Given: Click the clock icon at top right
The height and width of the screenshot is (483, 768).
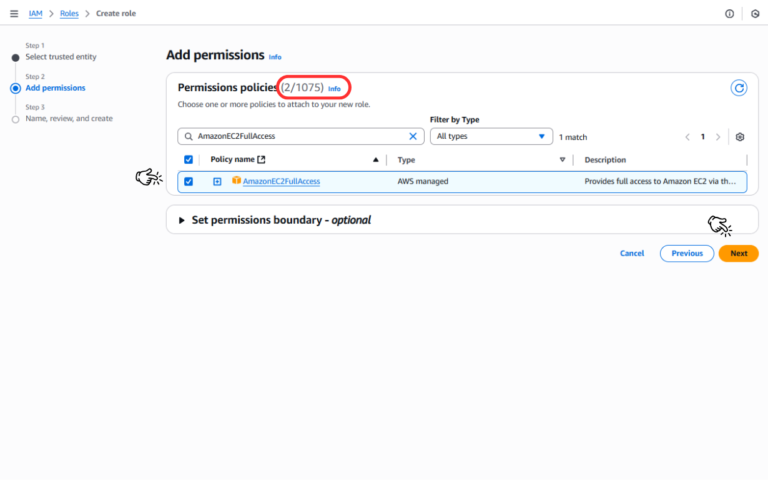Looking at the screenshot, I should coord(754,13).
